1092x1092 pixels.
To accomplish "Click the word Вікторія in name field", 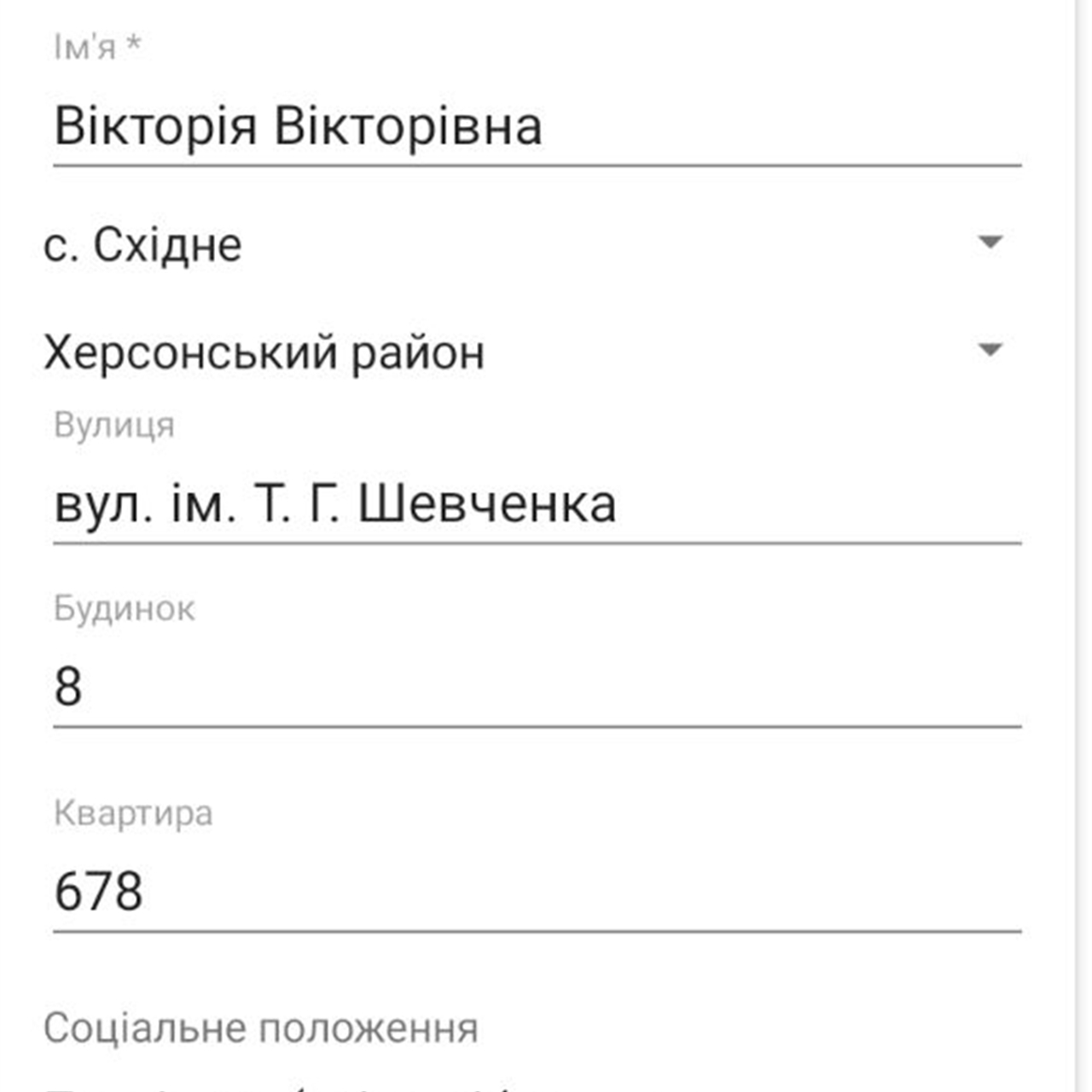I will click(155, 126).
